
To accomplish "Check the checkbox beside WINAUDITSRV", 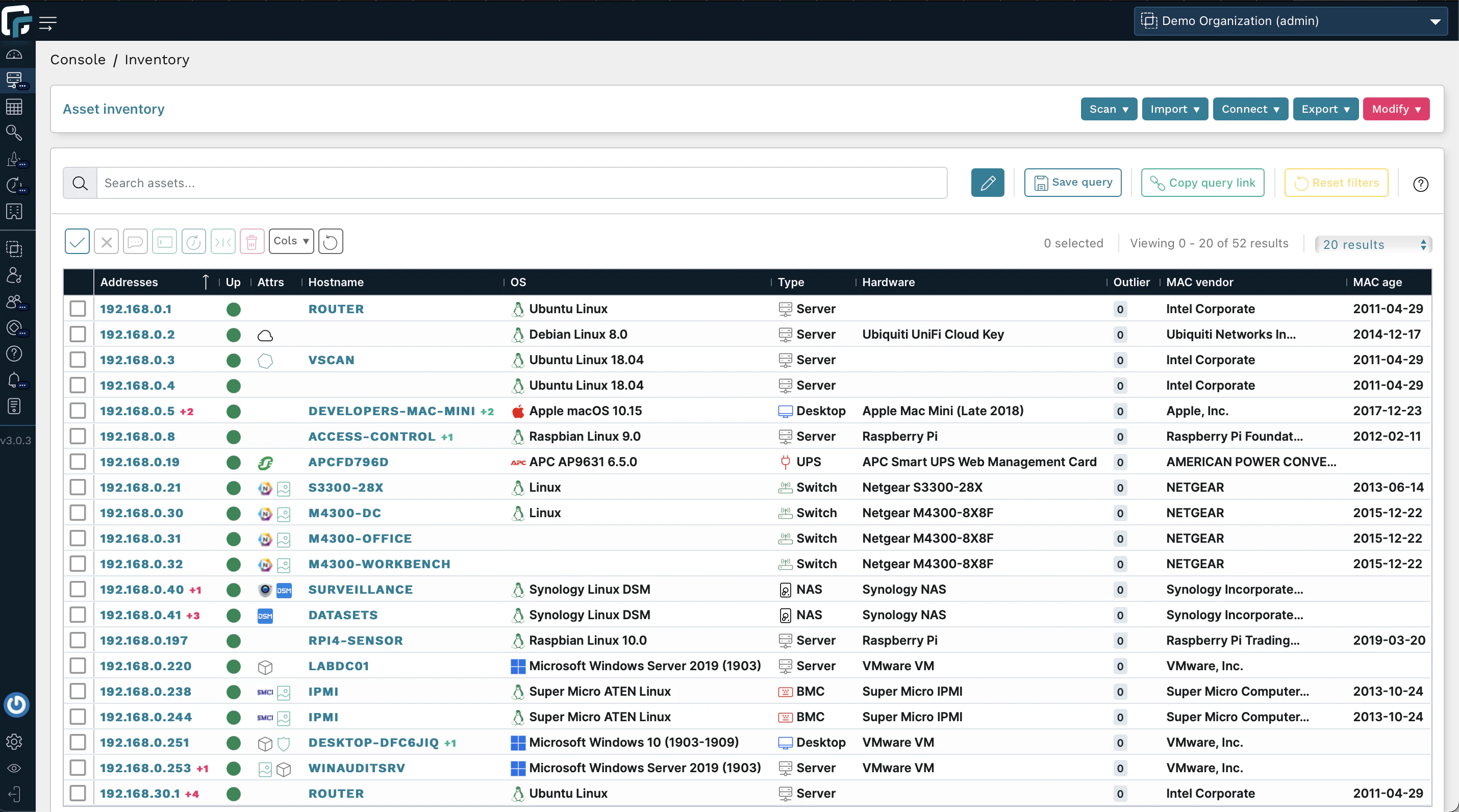I will [x=78, y=769].
